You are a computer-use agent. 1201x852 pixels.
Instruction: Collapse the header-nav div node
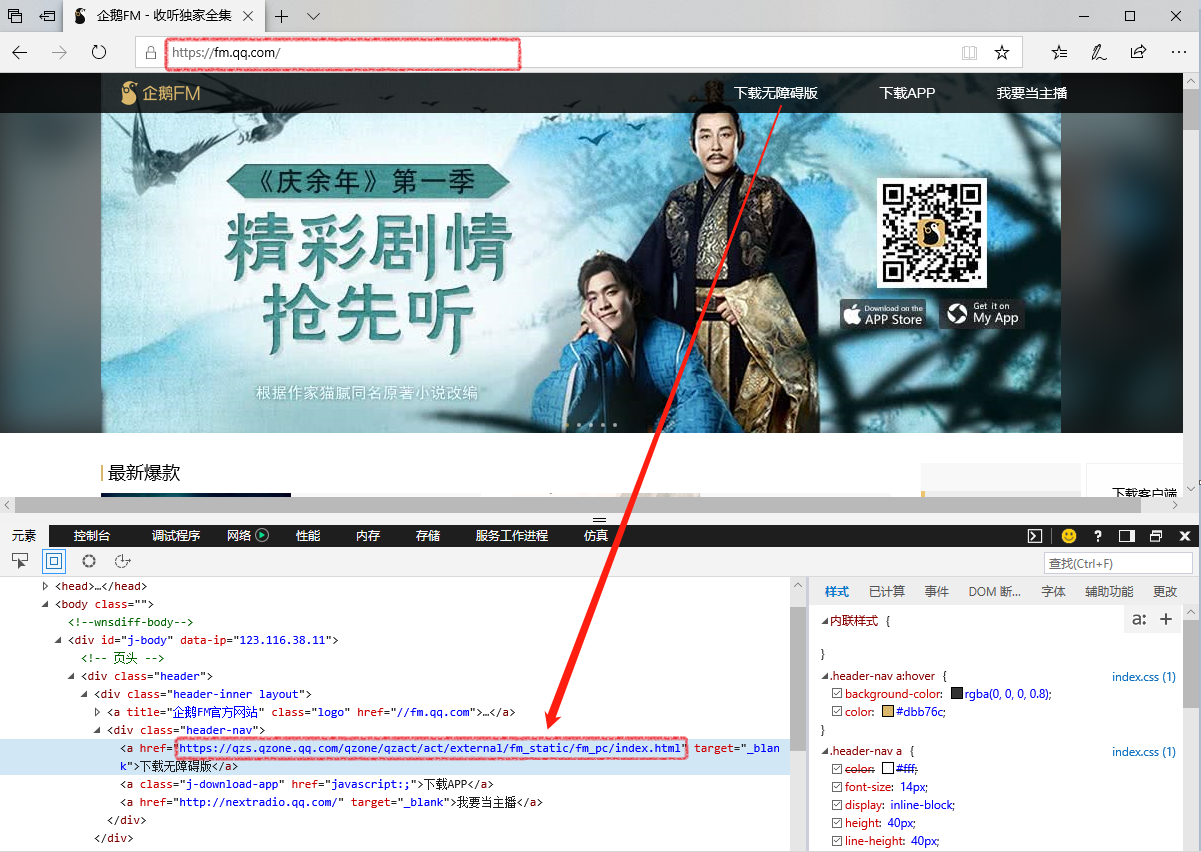[x=97, y=730]
